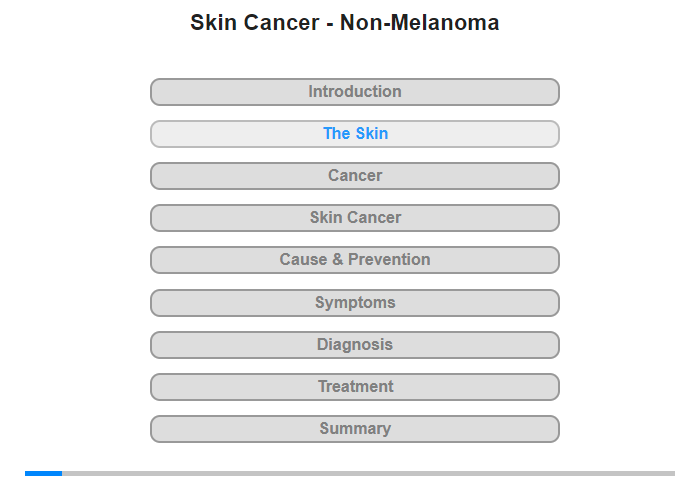Viewport: 700px width, 480px height.
Task: Click the far right end of the progress bar
Action: [x=672, y=473]
